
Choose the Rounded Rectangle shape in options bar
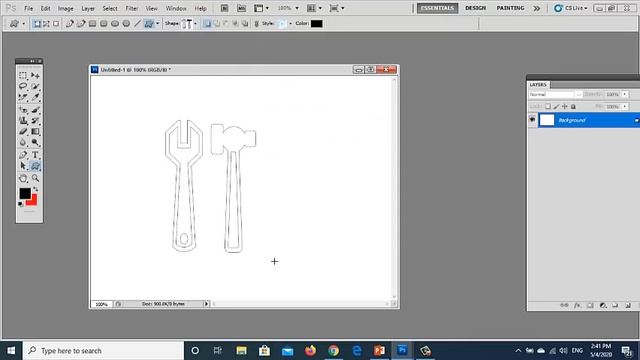pyautogui.click(x=104, y=24)
